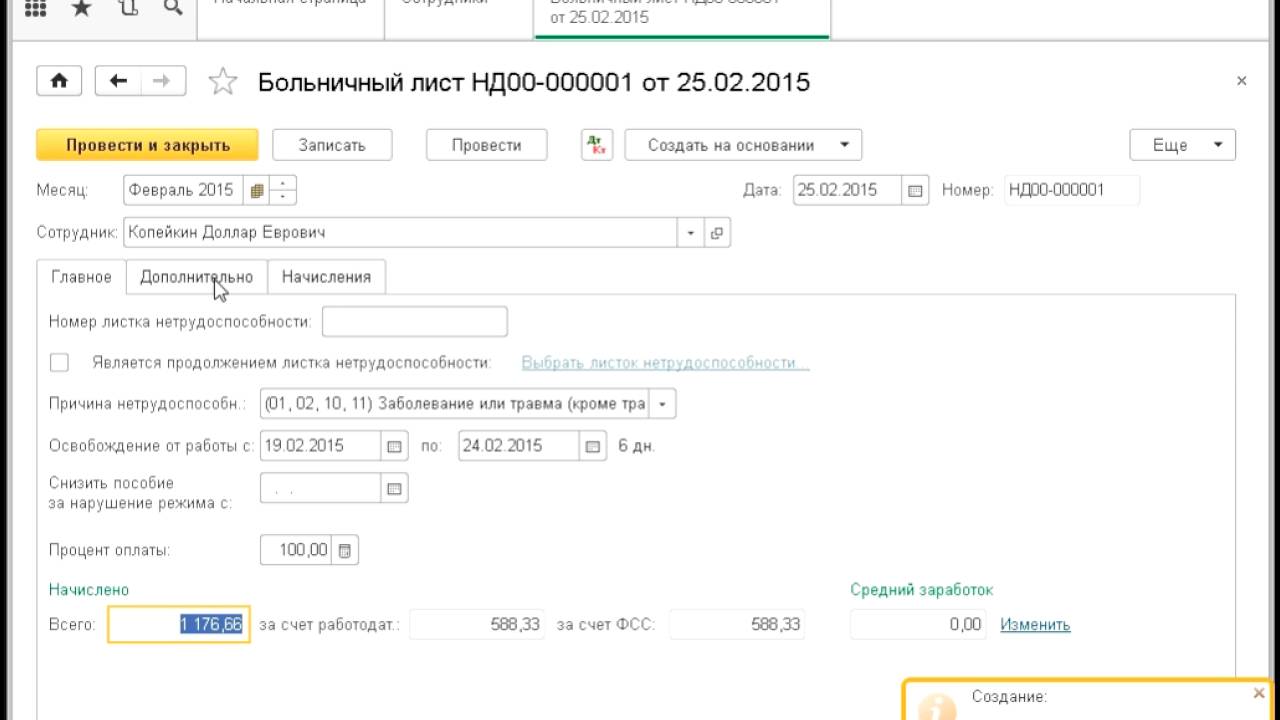Click the info icon in the notification
Viewport: 1280px width, 720px height.
pos(937,707)
